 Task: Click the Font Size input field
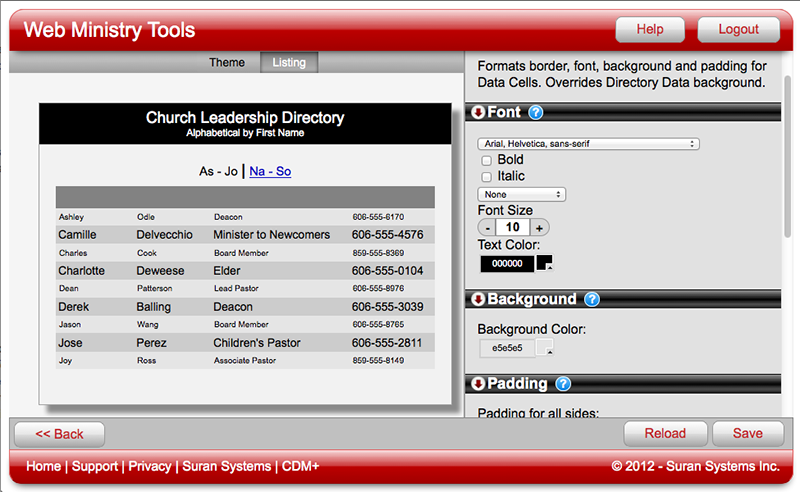pos(513,228)
